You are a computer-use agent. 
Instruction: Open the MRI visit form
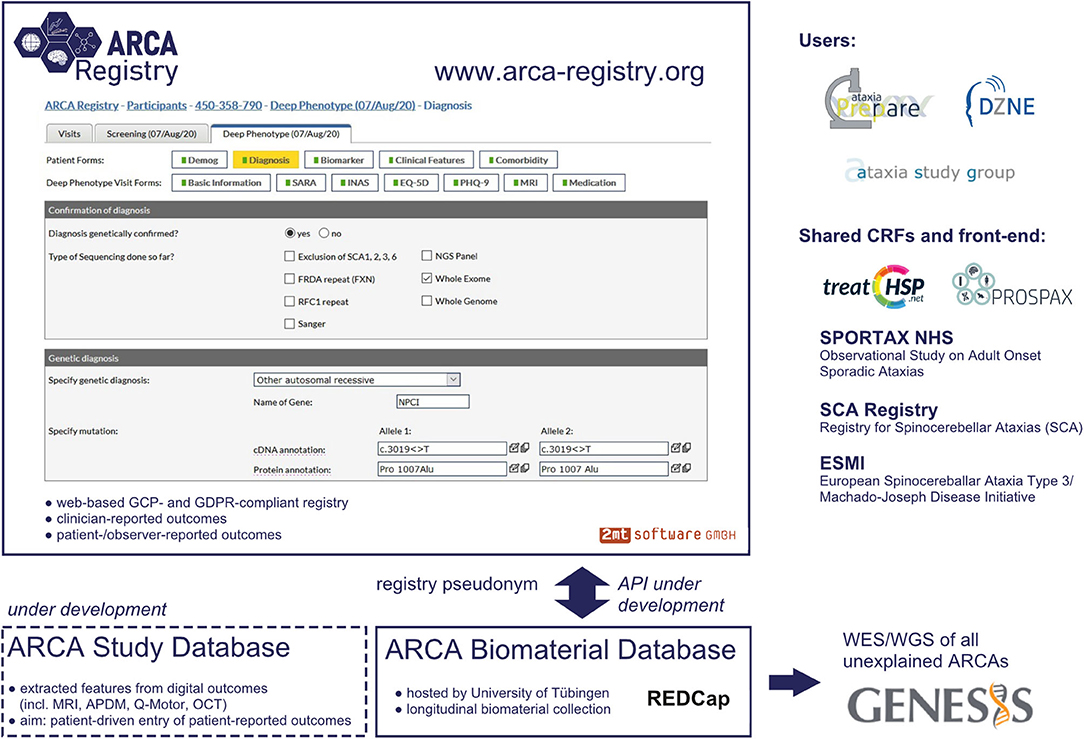click(x=525, y=183)
